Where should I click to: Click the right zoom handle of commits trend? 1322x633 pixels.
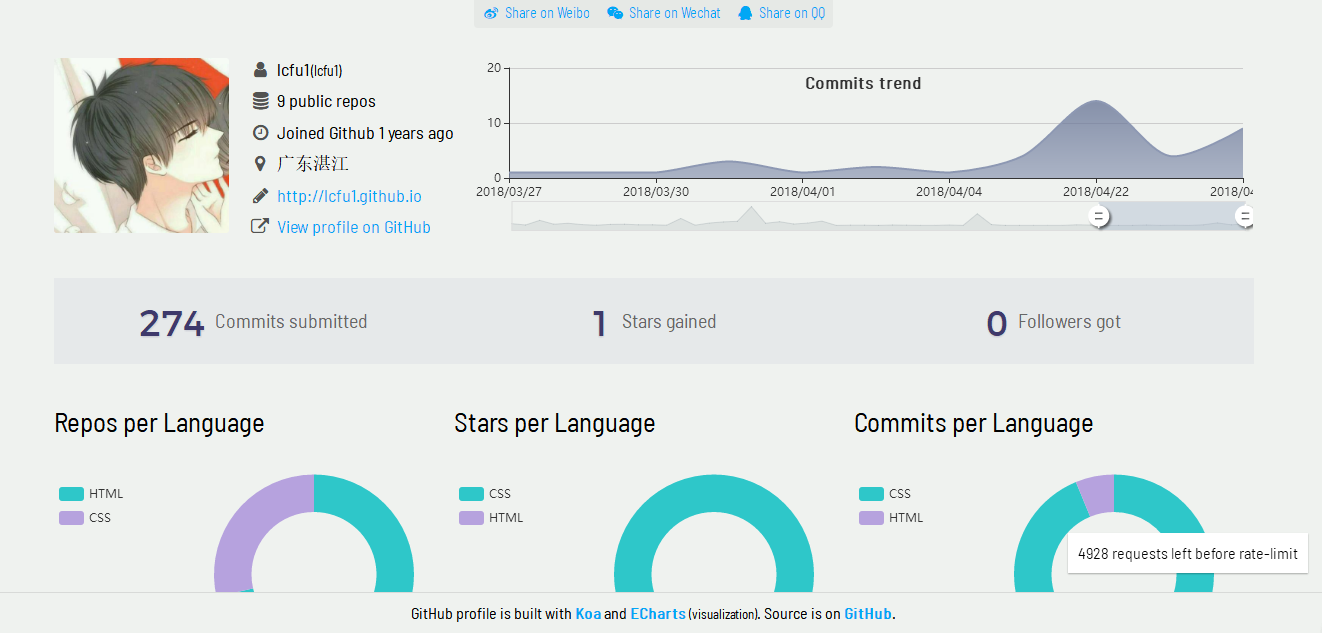pos(1244,215)
